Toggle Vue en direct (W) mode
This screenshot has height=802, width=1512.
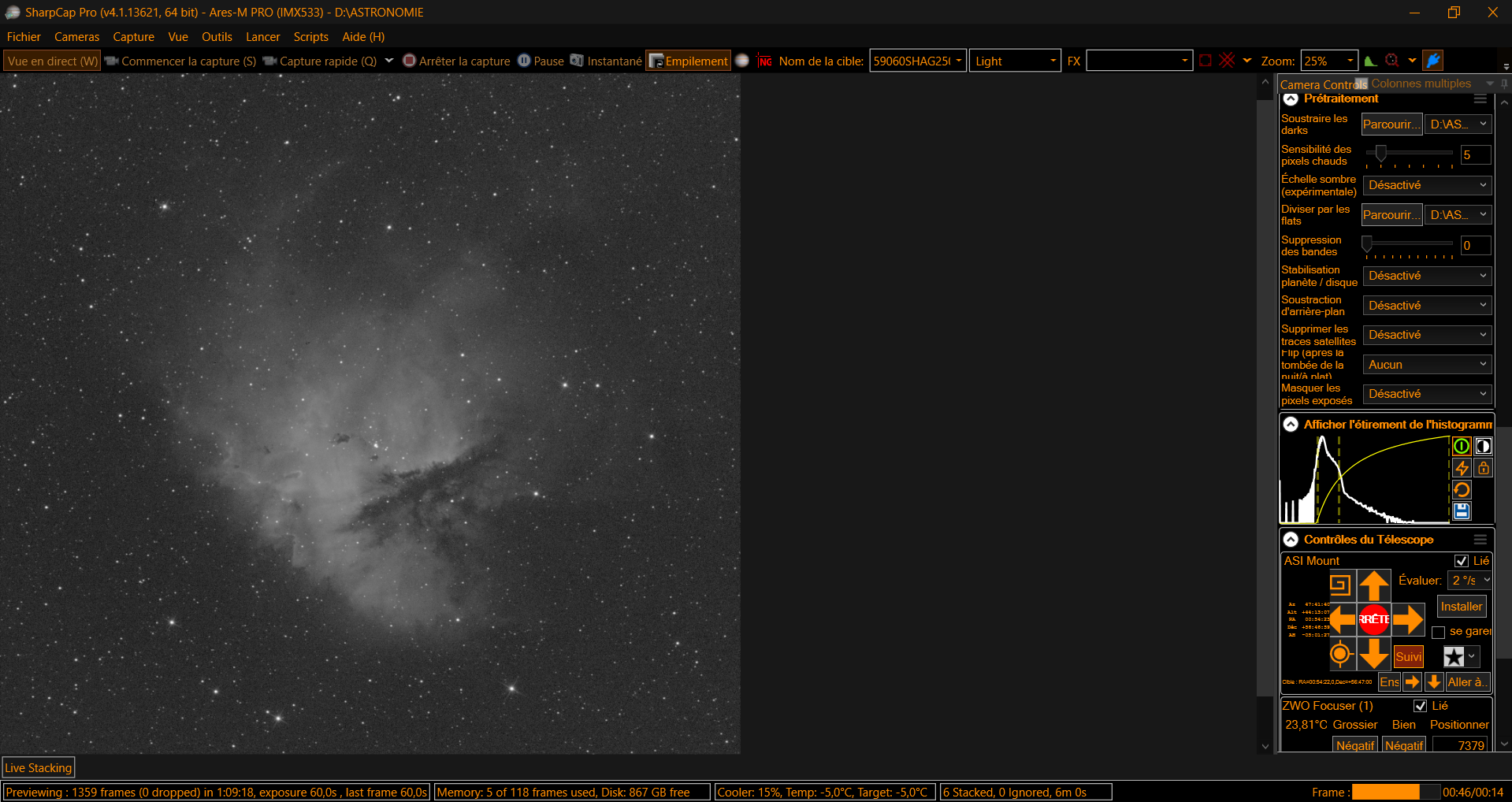[x=53, y=61]
